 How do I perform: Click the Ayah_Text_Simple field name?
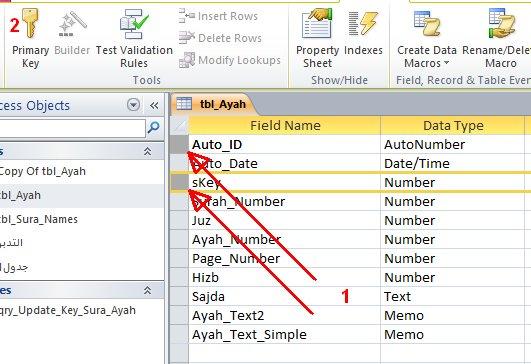249,335
